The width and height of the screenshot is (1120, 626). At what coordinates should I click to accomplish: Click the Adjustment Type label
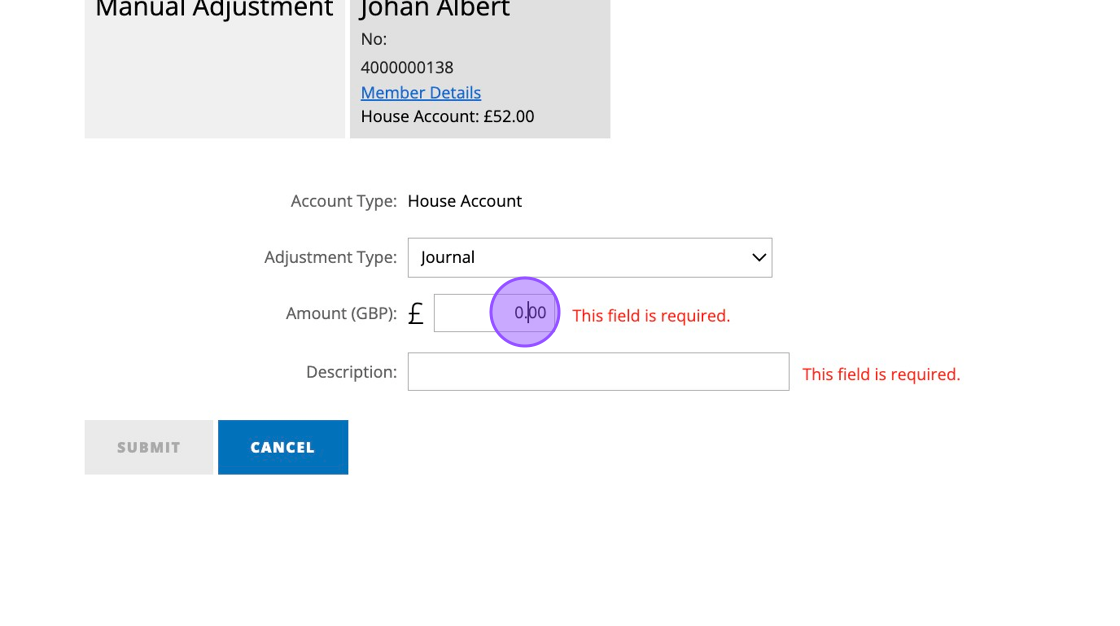(330, 257)
